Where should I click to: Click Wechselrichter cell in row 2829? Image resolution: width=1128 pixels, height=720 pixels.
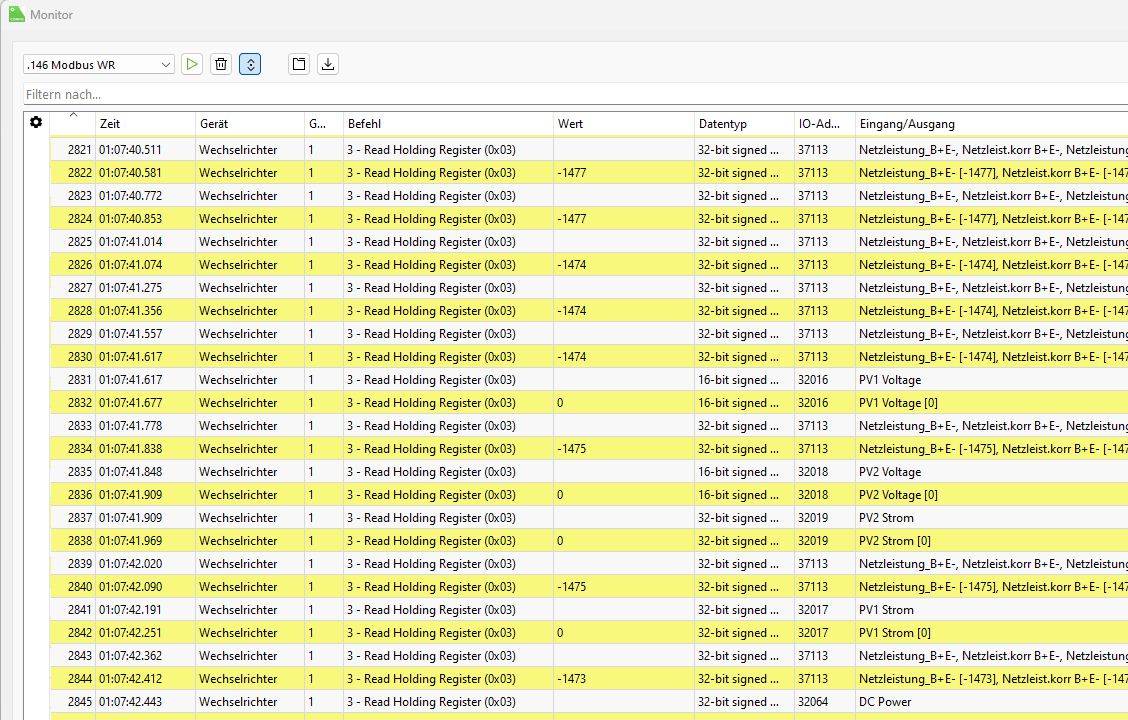click(x=238, y=334)
